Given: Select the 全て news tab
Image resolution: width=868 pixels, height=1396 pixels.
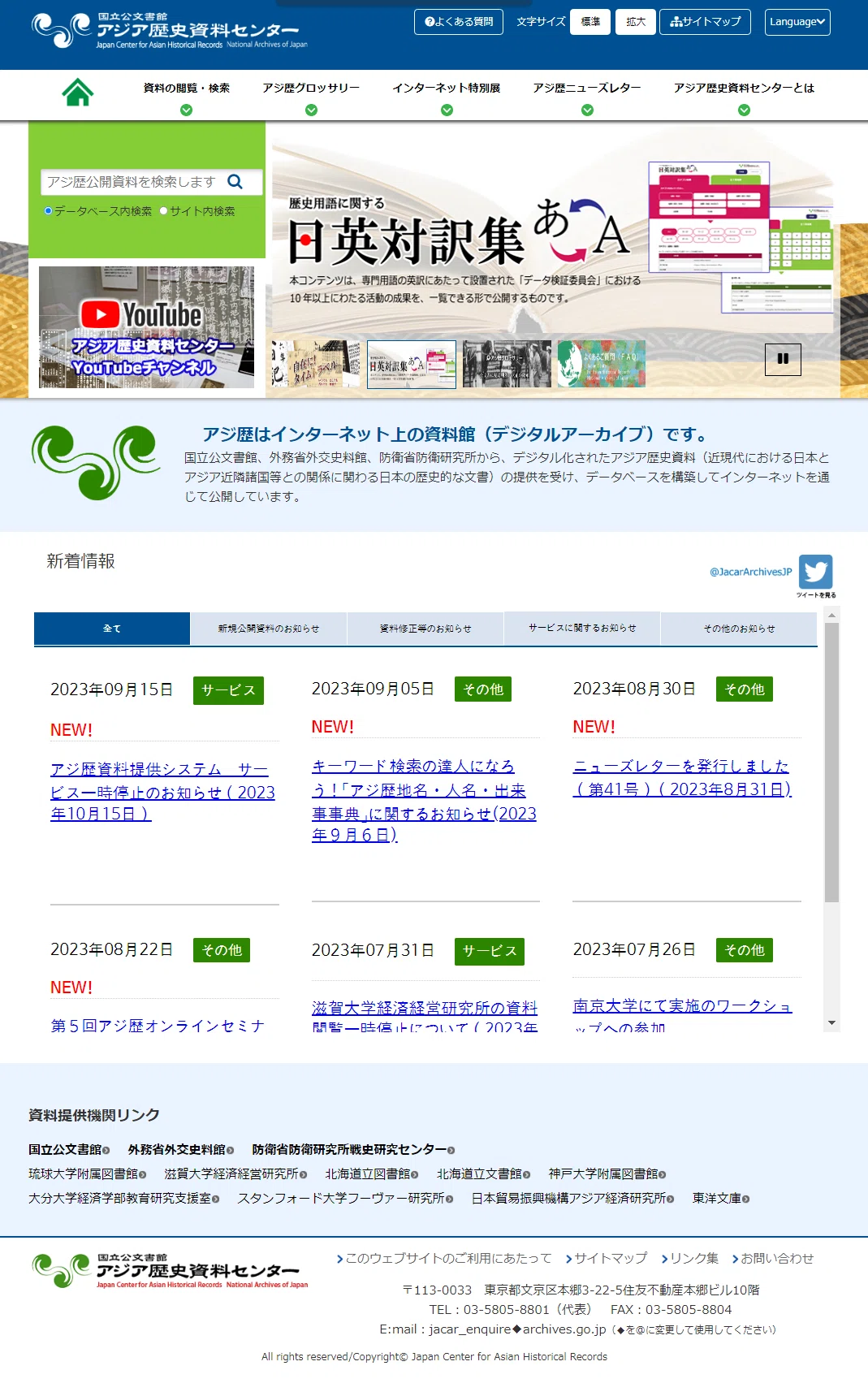Looking at the screenshot, I should (112, 629).
